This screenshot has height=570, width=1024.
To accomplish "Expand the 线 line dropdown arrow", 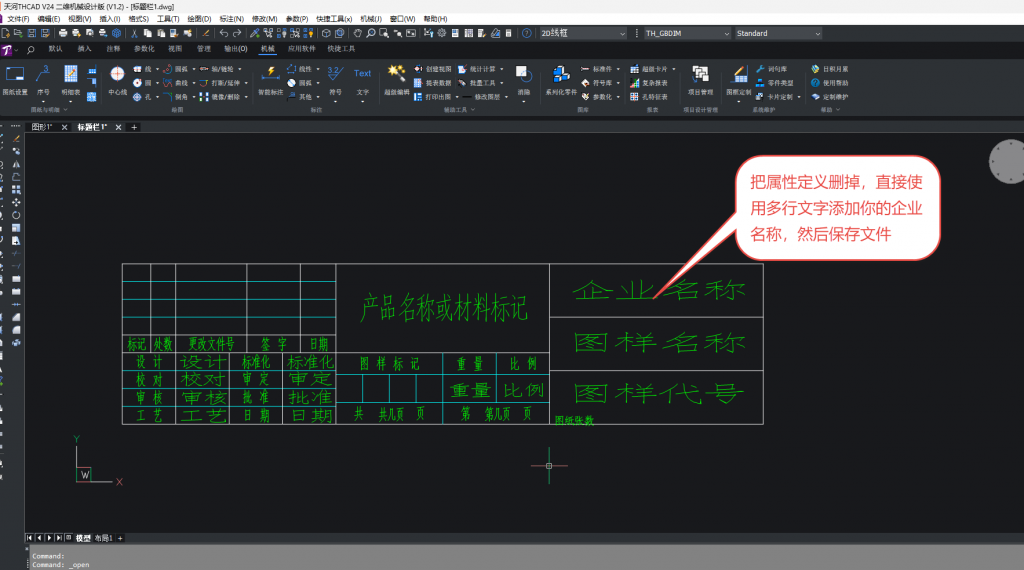I will pos(157,69).
